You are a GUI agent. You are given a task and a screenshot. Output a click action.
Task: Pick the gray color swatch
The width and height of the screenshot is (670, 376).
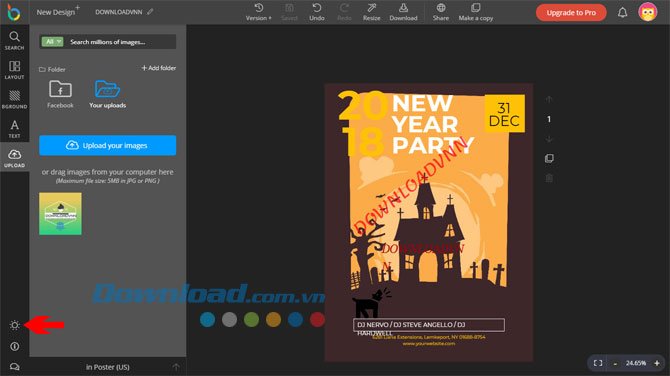click(229, 319)
